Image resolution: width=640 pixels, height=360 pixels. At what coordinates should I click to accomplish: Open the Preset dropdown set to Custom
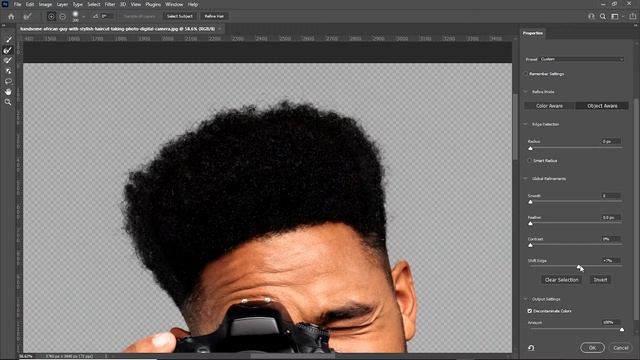[582, 59]
